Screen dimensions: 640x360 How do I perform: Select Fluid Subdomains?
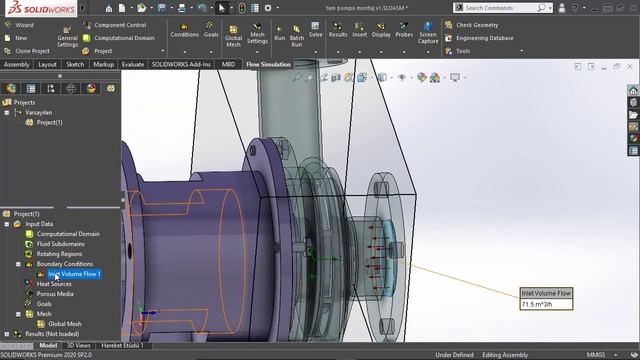[x=60, y=244]
